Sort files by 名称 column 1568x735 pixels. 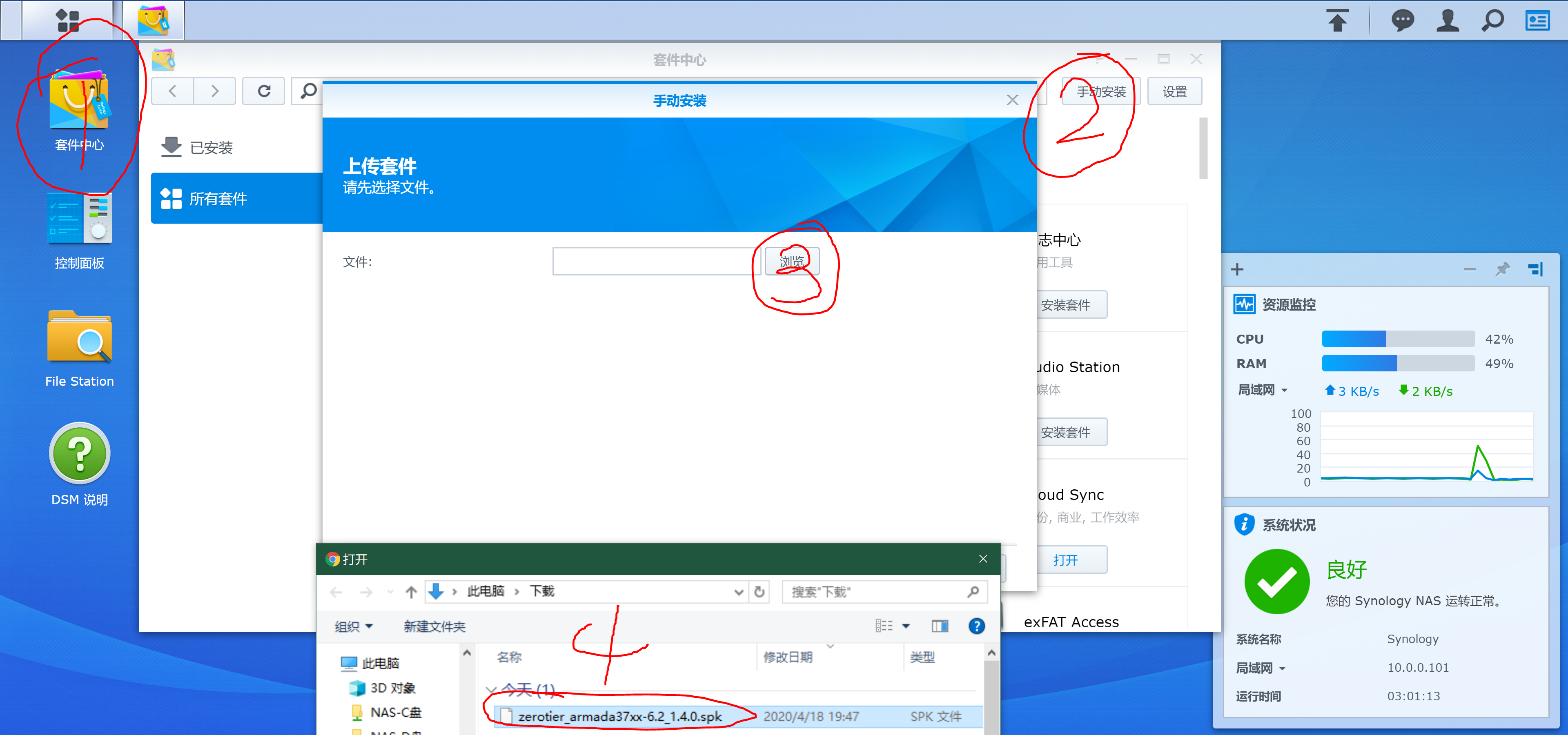click(x=509, y=657)
